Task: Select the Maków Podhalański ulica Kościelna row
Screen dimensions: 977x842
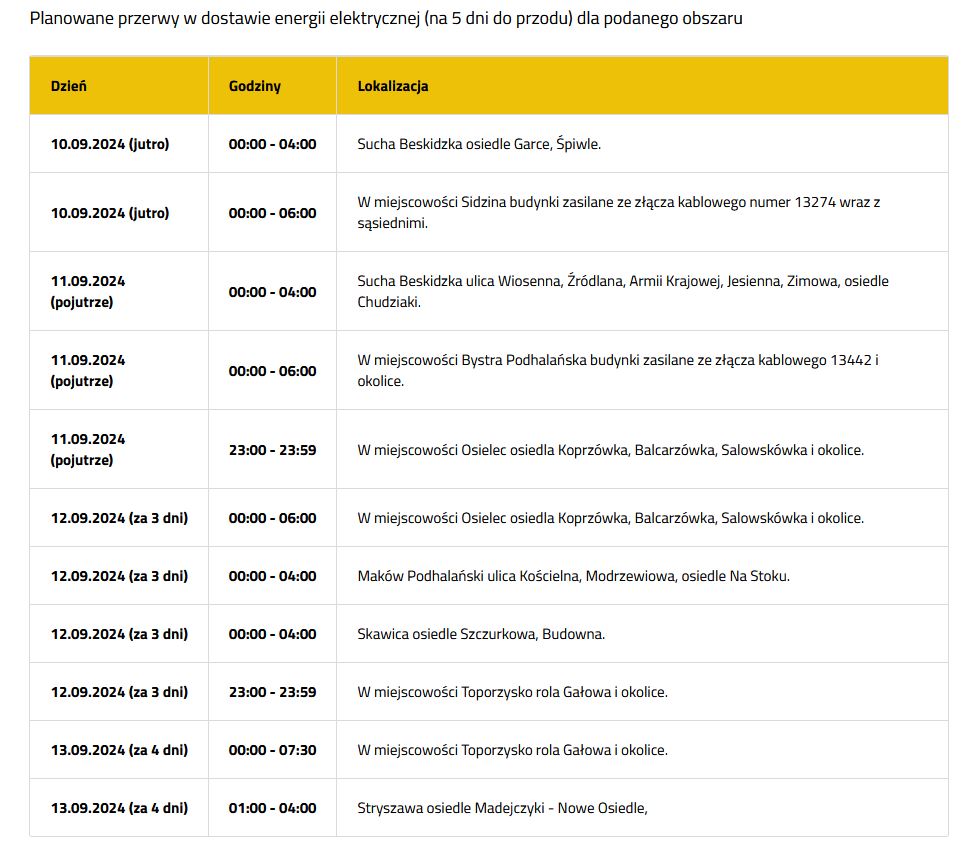Action: [x=488, y=576]
